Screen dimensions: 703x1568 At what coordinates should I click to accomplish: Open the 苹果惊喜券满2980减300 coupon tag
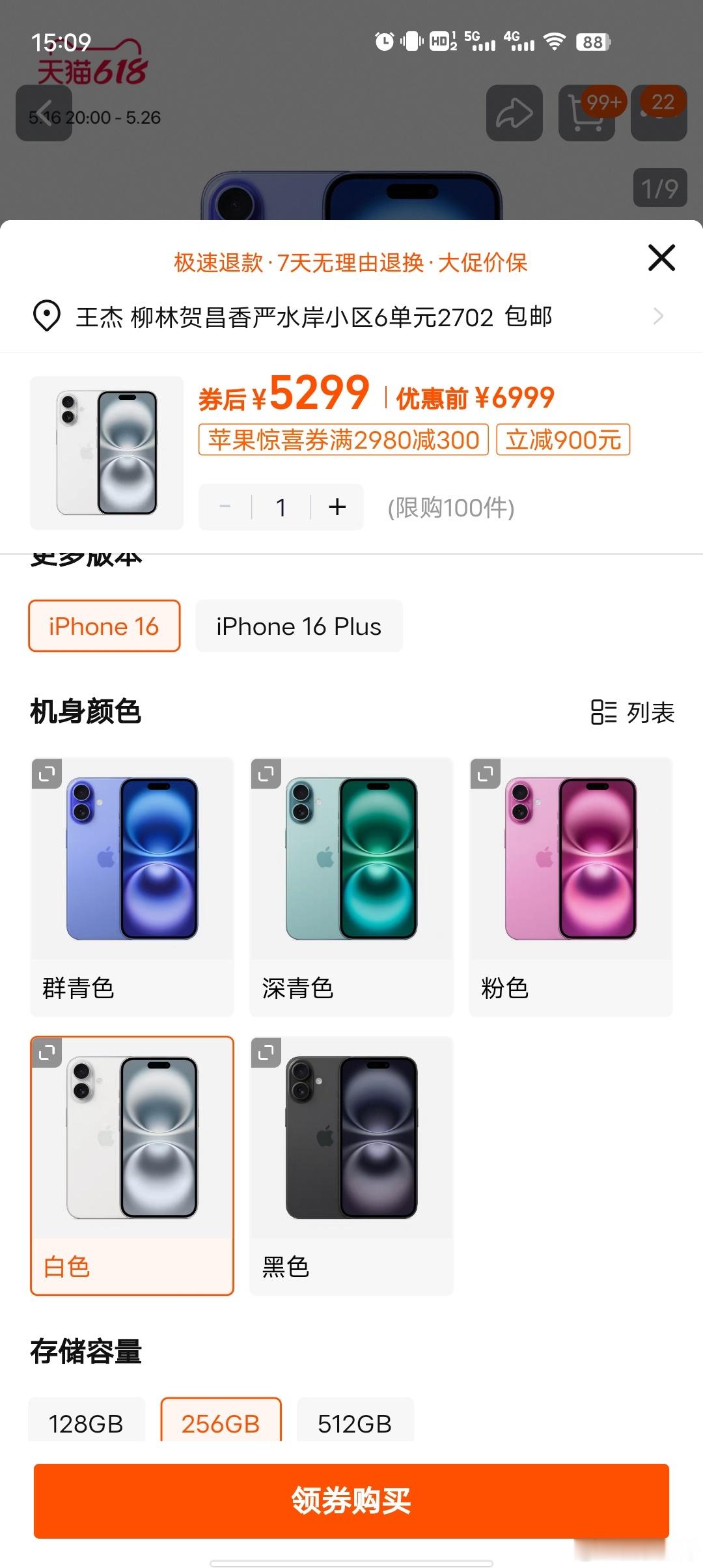[x=344, y=440]
